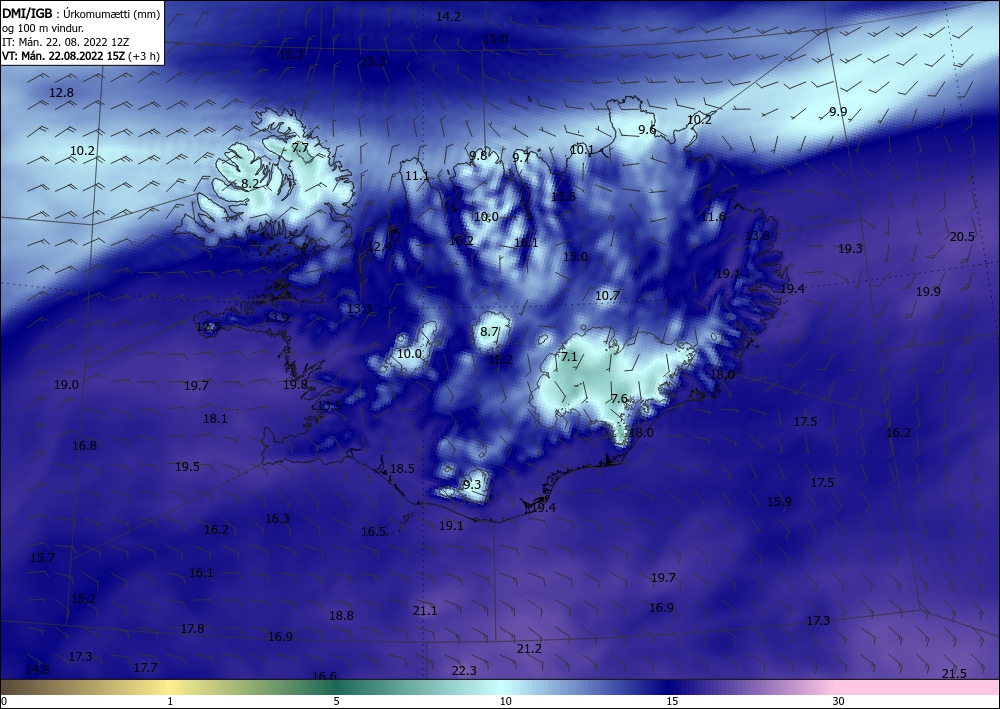Viewport: 1000px width, 709px height.
Task: Select the '30' tick label on the color scale
Action: (x=838, y=702)
